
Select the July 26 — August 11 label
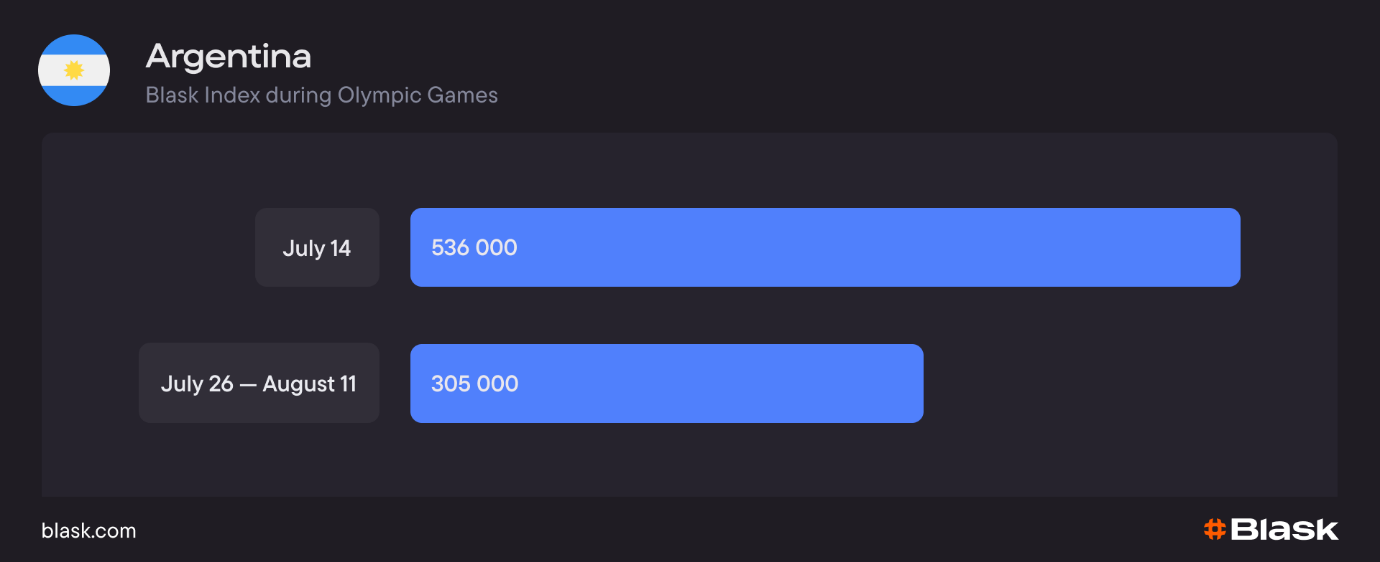[258, 384]
